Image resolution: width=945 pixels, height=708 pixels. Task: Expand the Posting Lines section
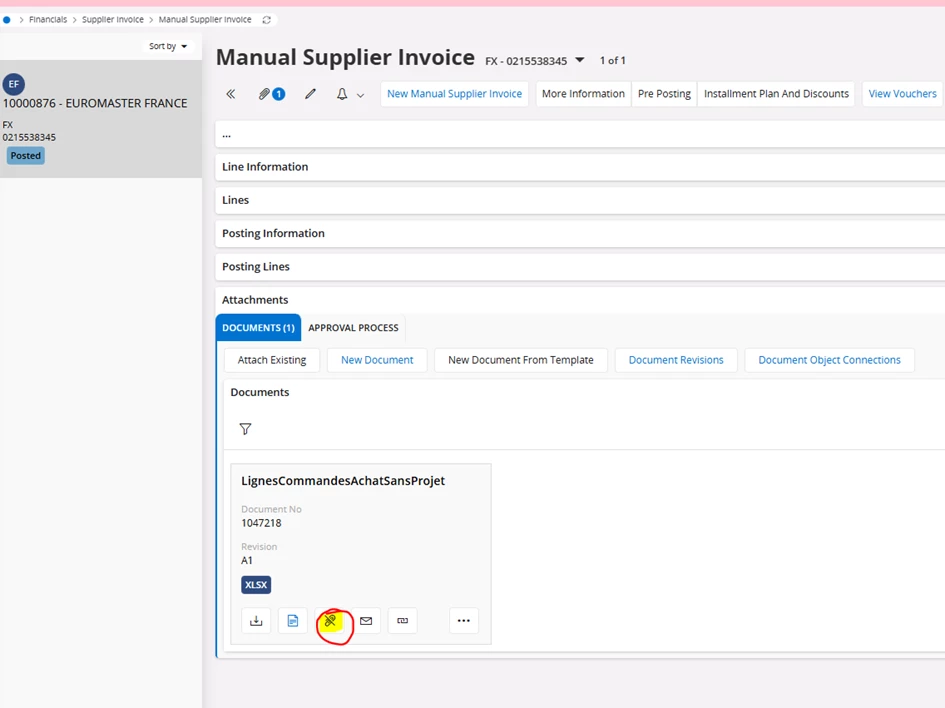(256, 267)
